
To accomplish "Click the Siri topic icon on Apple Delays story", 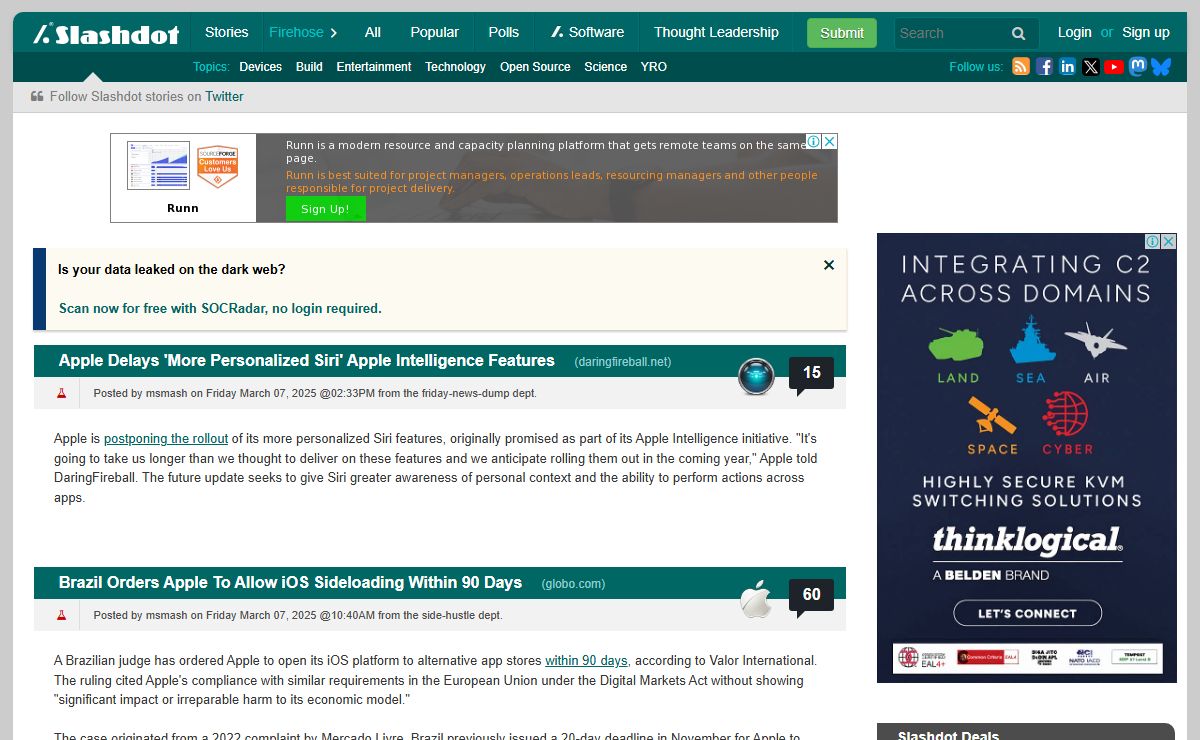I will coord(756,376).
